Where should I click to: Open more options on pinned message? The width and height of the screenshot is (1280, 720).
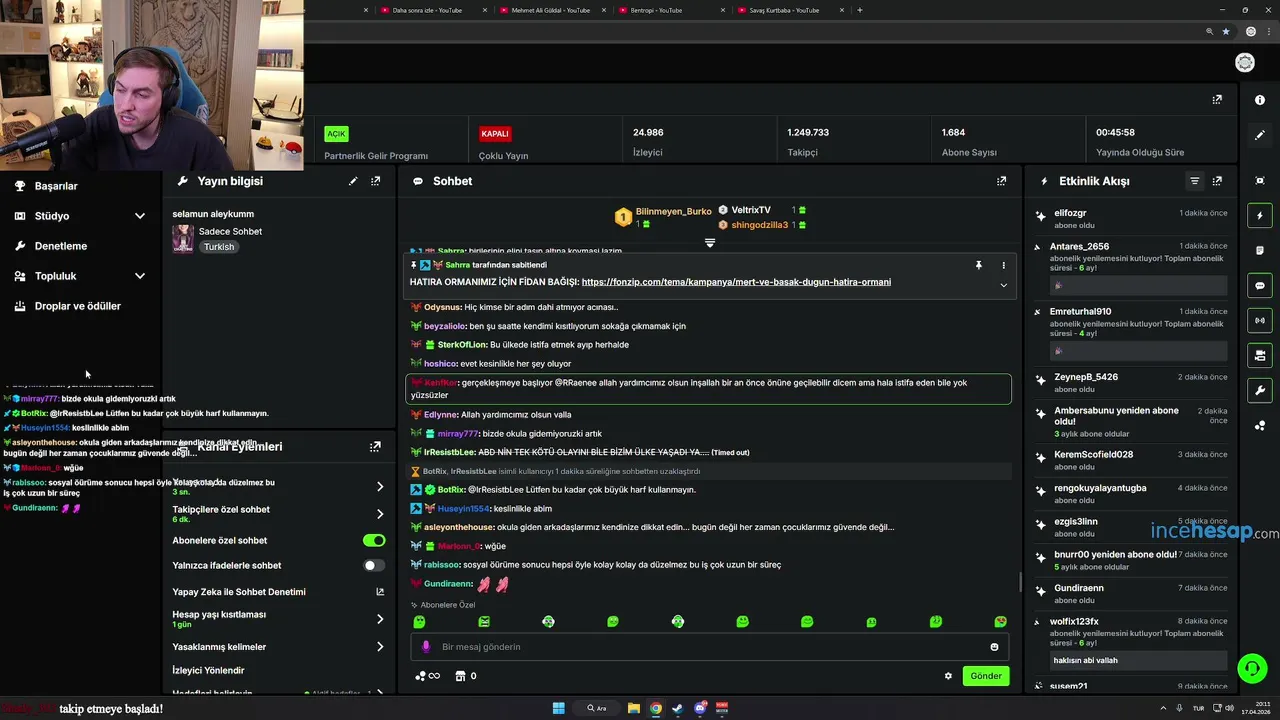point(1003,265)
